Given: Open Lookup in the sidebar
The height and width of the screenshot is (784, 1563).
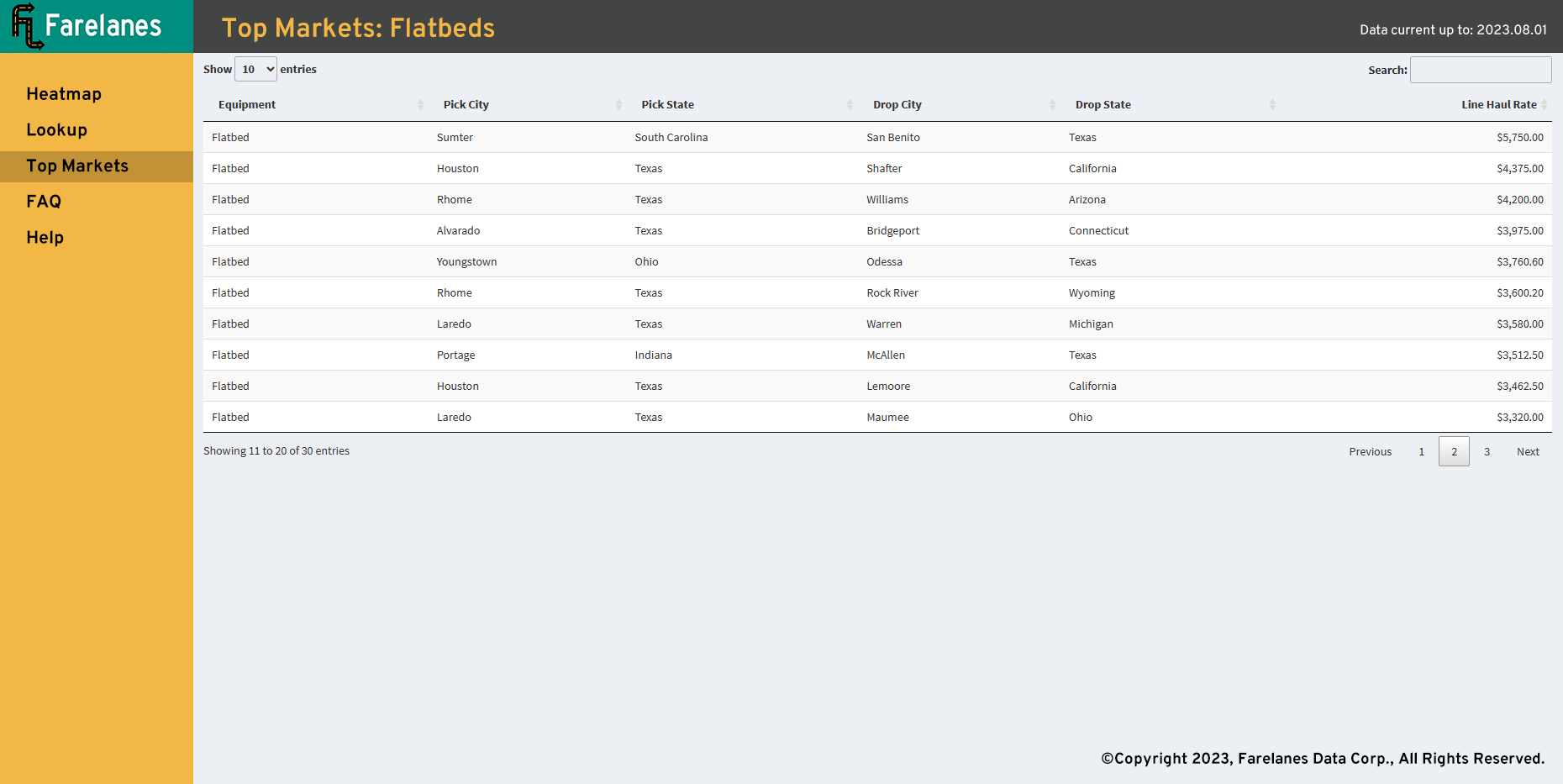Looking at the screenshot, I should (x=56, y=130).
